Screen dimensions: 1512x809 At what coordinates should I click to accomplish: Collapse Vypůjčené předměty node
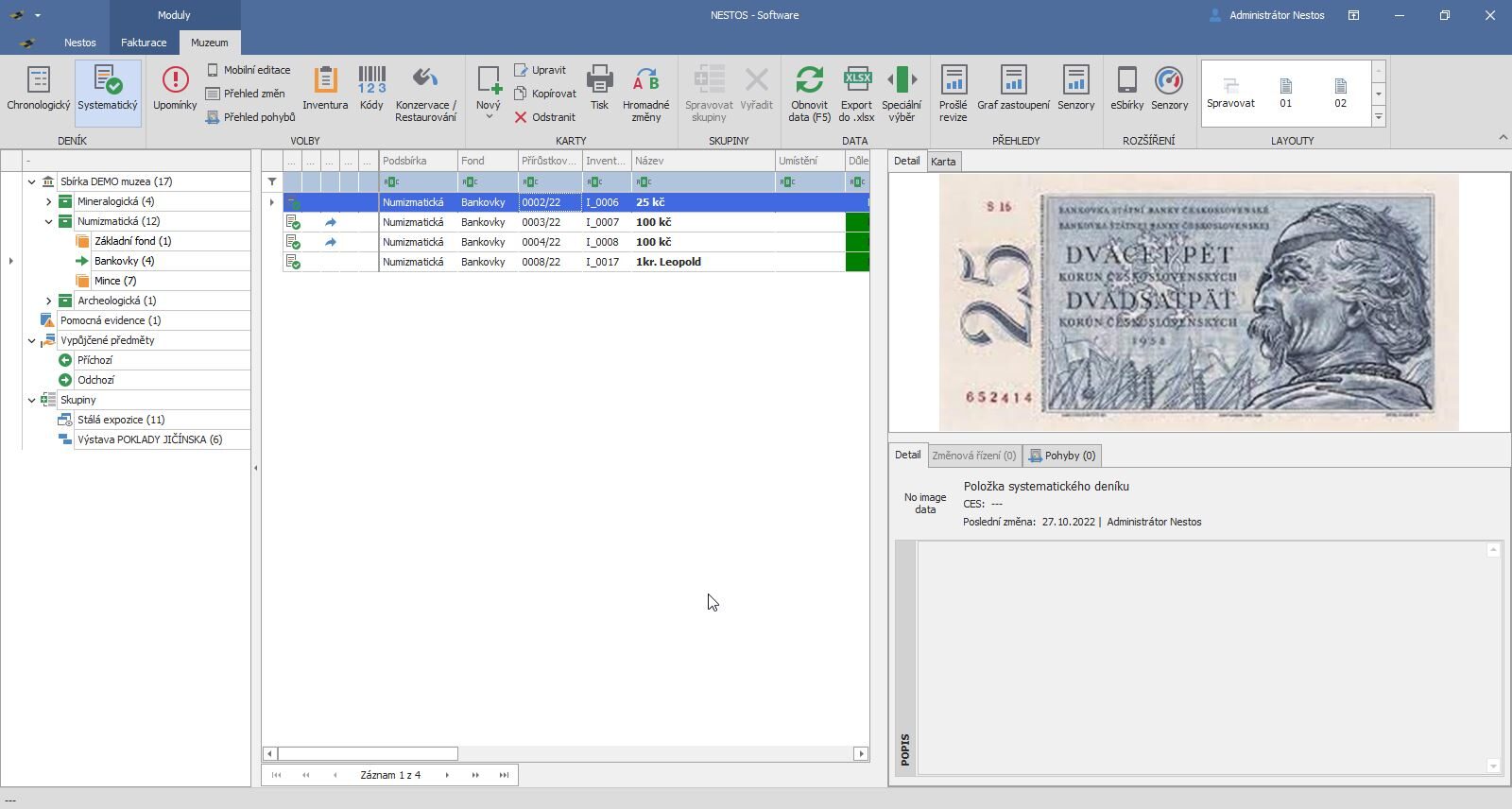point(31,340)
